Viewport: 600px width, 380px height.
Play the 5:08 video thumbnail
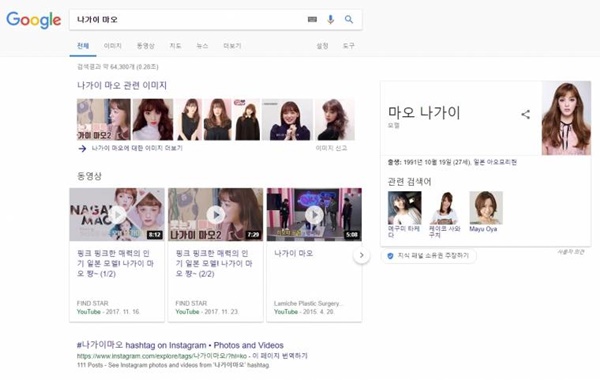point(314,215)
